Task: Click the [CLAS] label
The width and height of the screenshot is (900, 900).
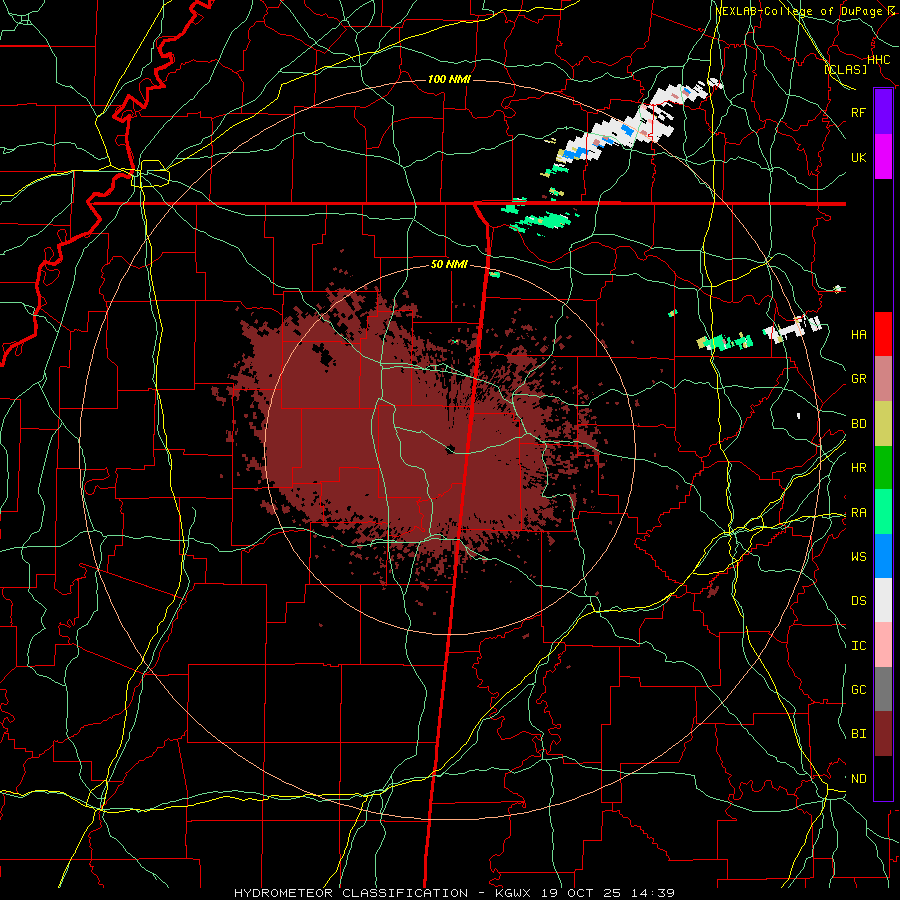Action: (845, 69)
